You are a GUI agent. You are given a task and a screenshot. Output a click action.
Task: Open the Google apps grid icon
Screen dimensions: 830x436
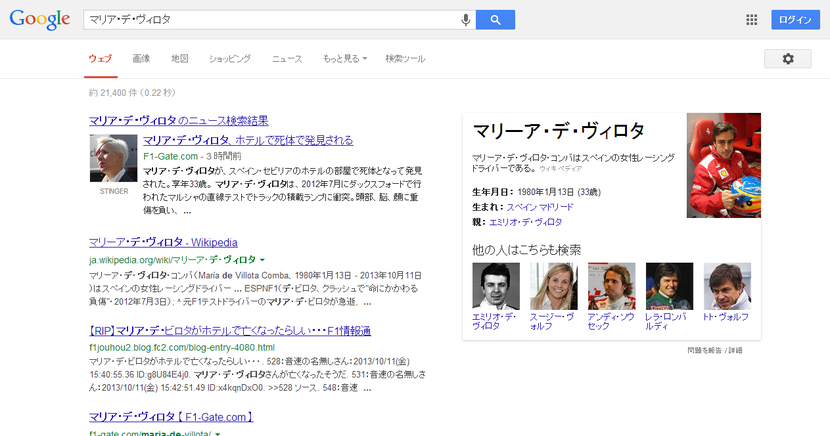(x=752, y=20)
